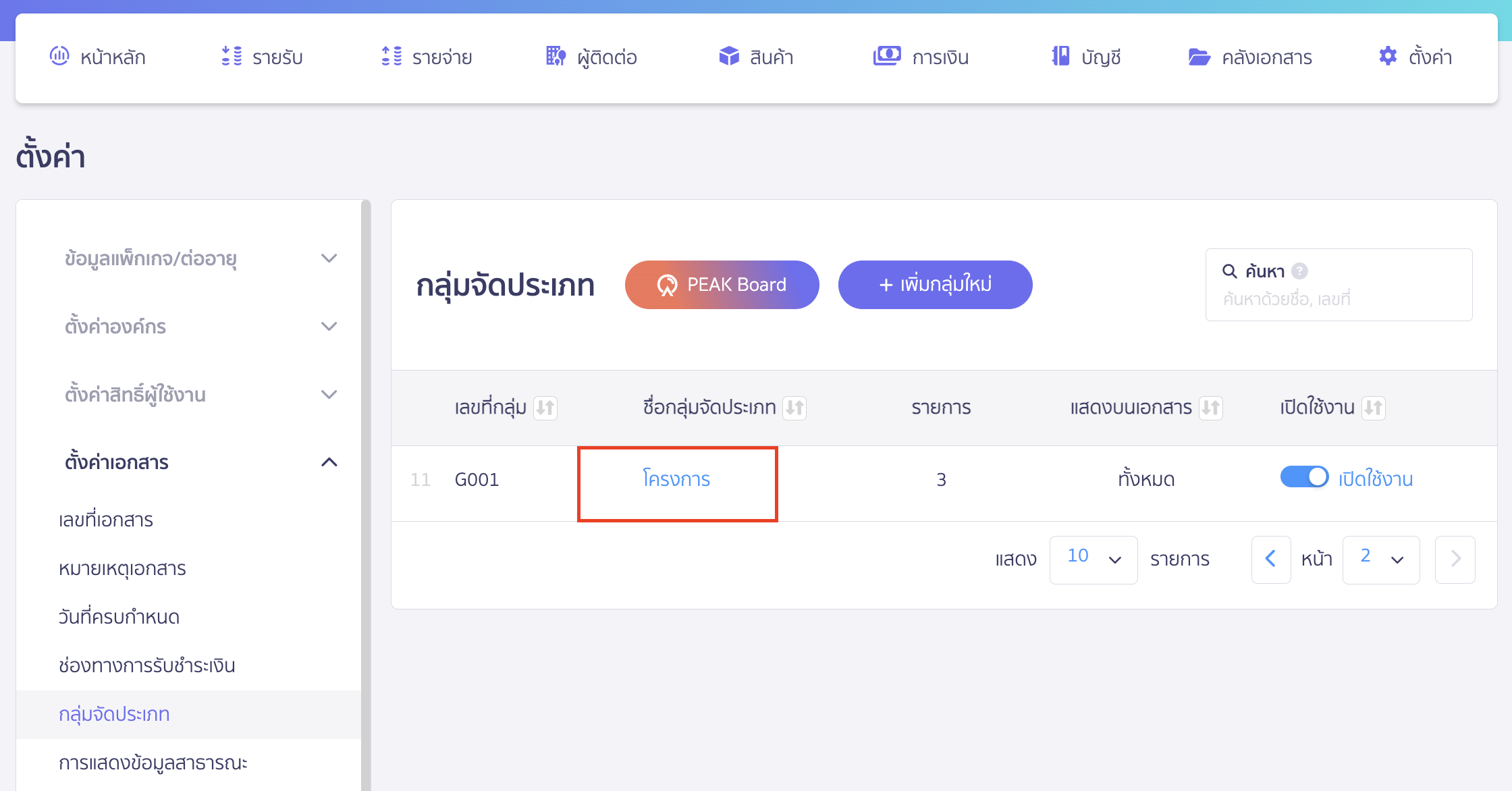Click sort icon beside แสดงบนเอกสาร
This screenshot has width=1512, height=791.
point(1210,408)
